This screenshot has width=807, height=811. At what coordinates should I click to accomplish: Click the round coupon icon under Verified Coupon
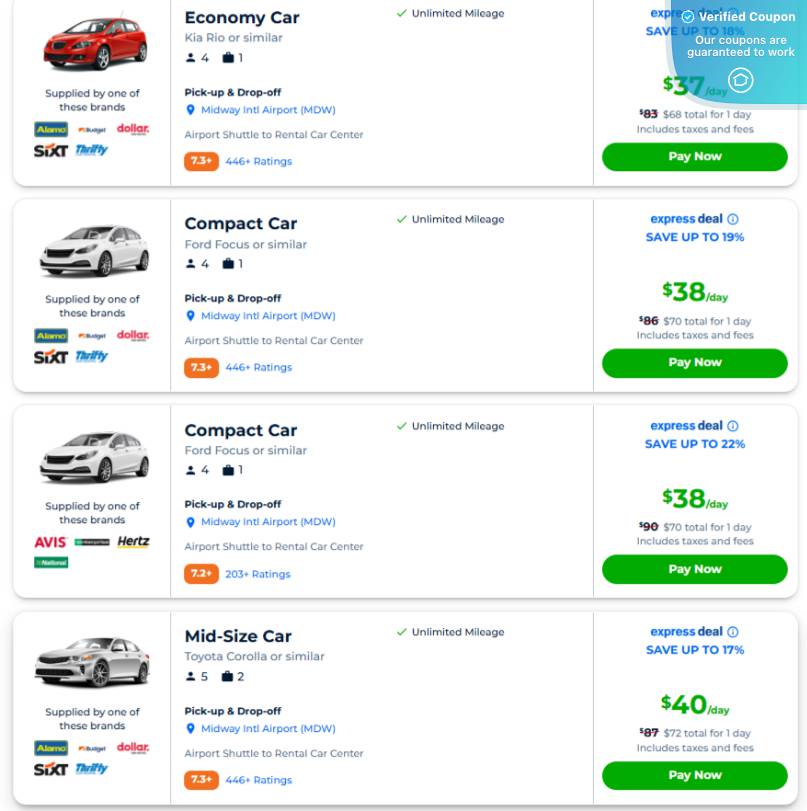pyautogui.click(x=741, y=80)
